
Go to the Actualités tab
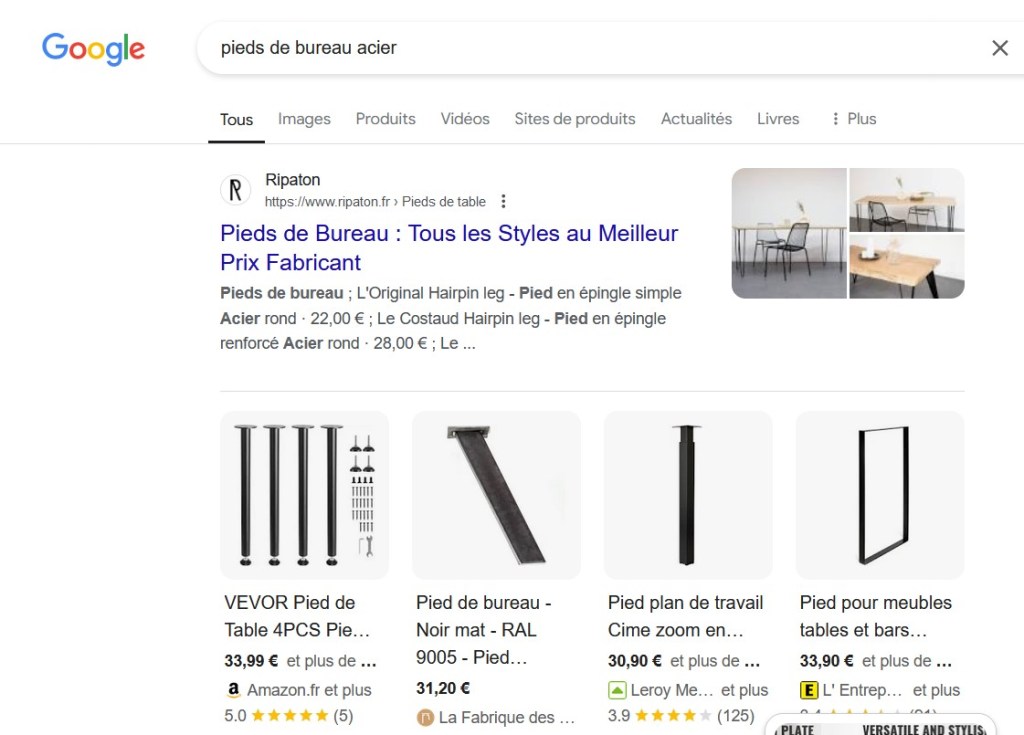coord(696,119)
